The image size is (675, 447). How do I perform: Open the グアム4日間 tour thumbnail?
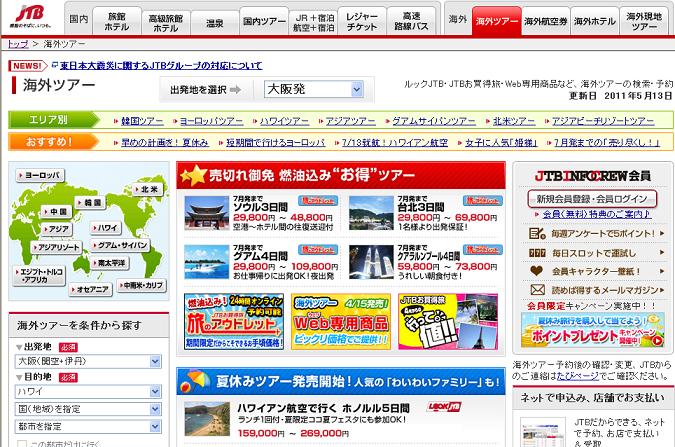(206, 262)
